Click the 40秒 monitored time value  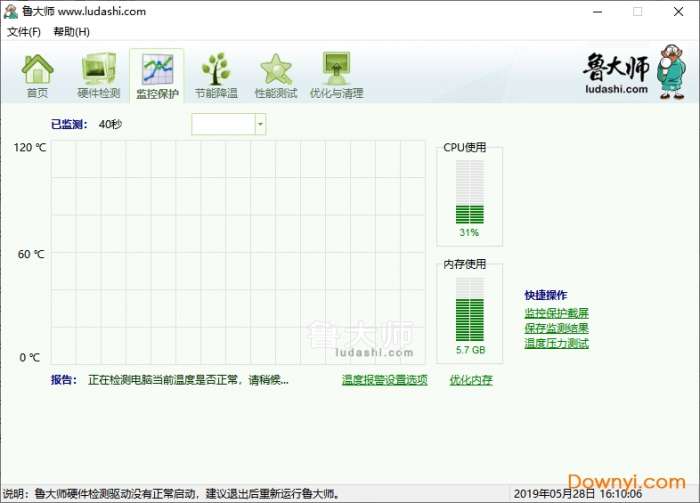[x=110, y=124]
